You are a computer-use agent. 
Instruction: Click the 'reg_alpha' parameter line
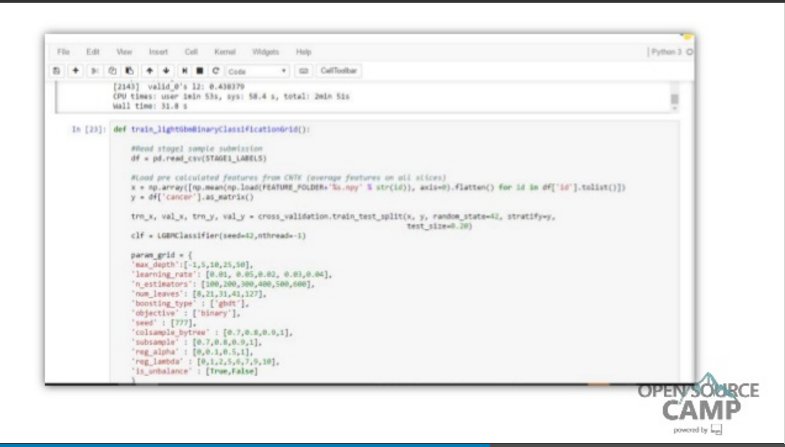tap(192, 352)
